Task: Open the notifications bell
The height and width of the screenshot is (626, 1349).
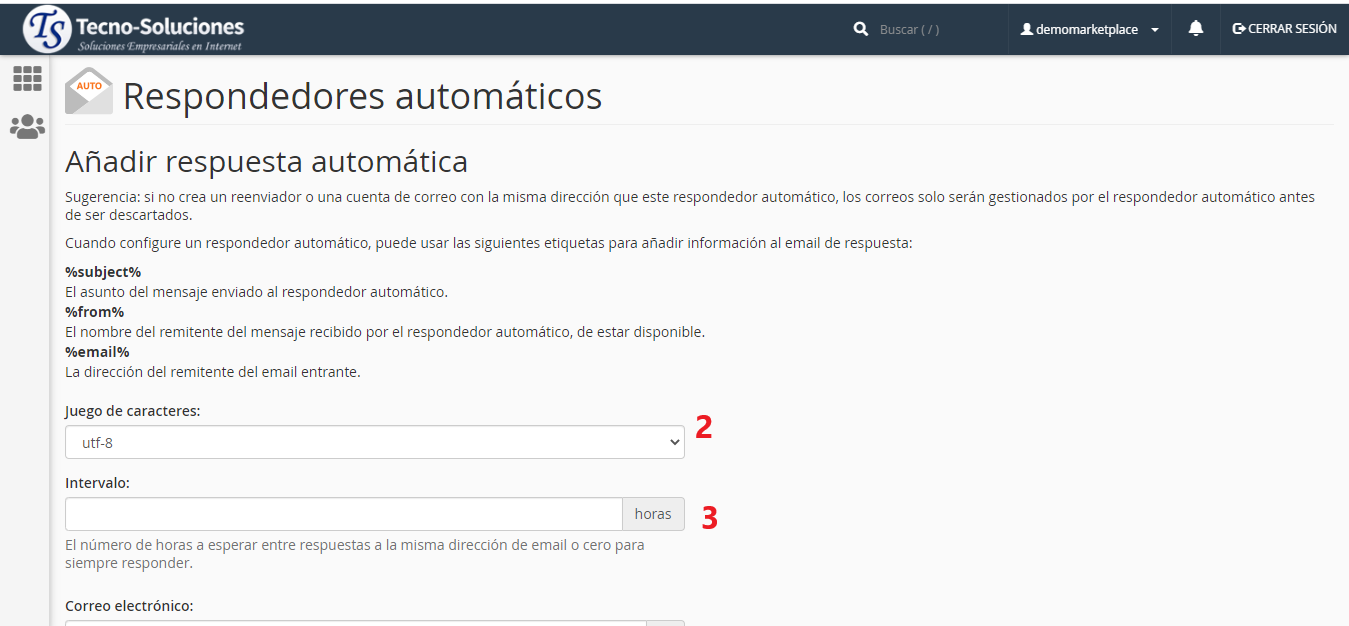Action: coord(1195,29)
